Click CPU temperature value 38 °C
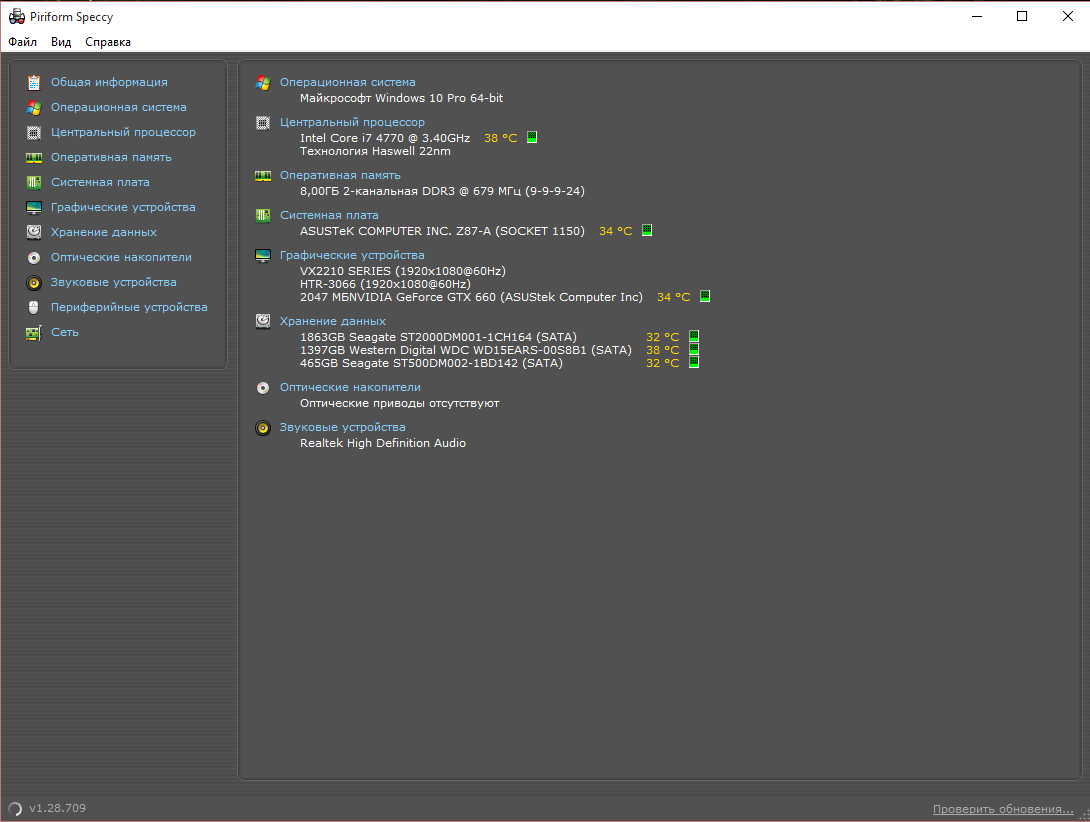Viewport: 1090px width, 822px height. pyautogui.click(x=501, y=138)
